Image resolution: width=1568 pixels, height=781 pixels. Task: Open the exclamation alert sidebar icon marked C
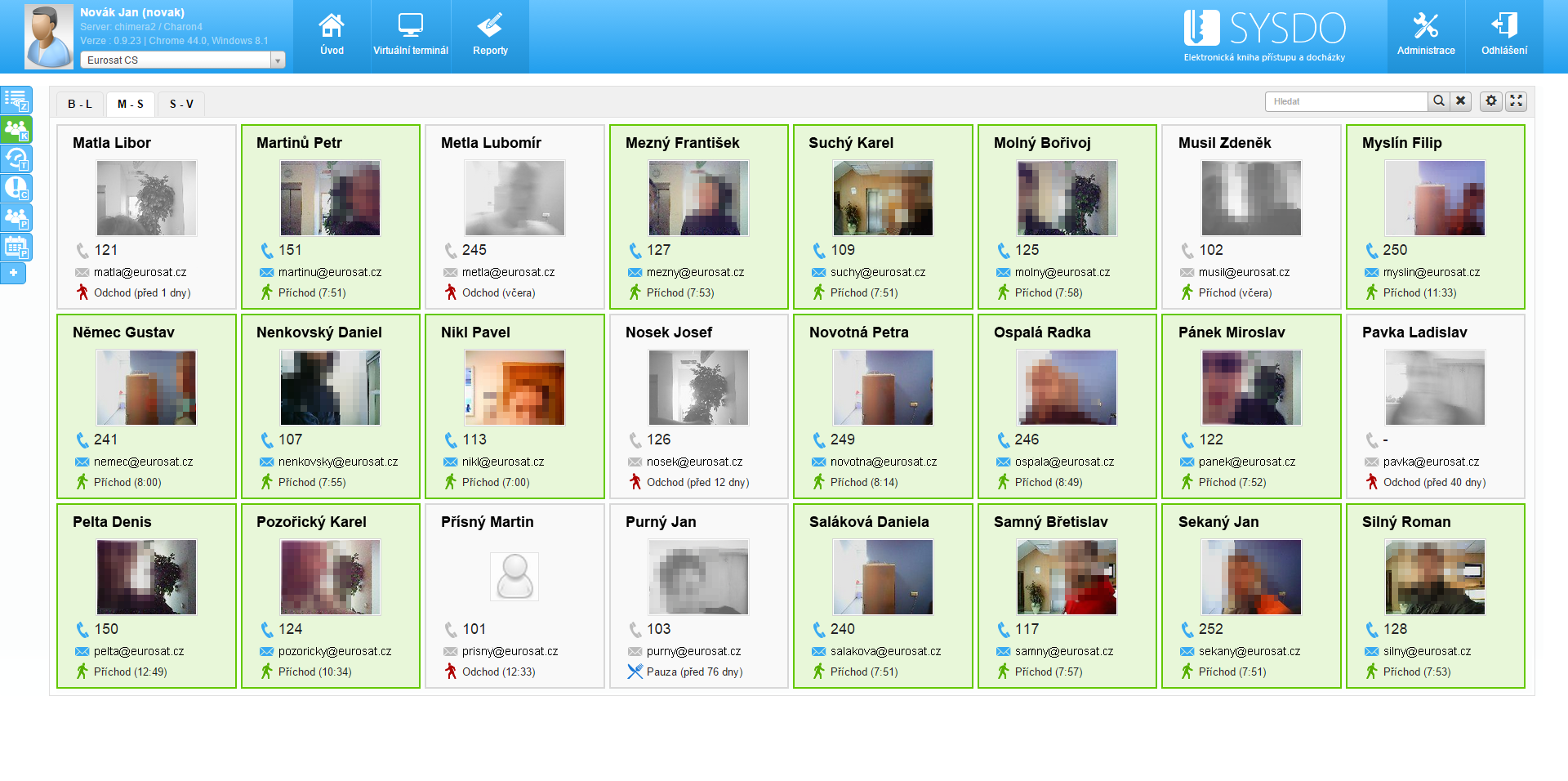click(16, 188)
